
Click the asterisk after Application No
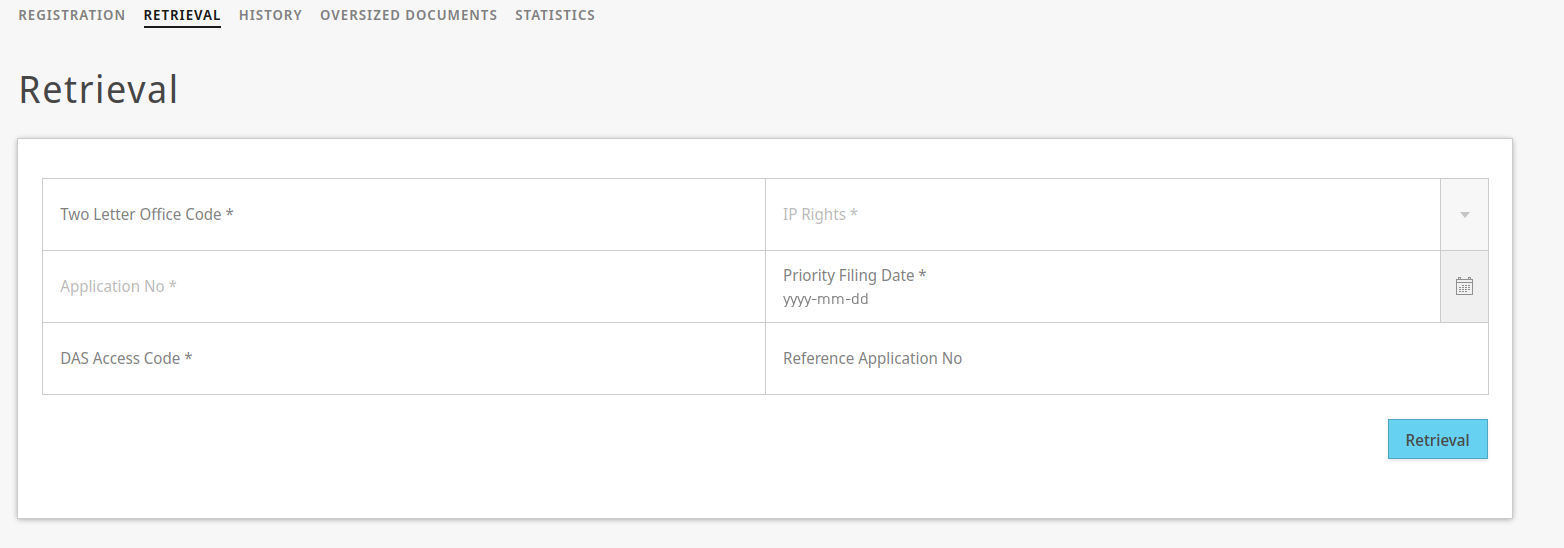pos(173,287)
